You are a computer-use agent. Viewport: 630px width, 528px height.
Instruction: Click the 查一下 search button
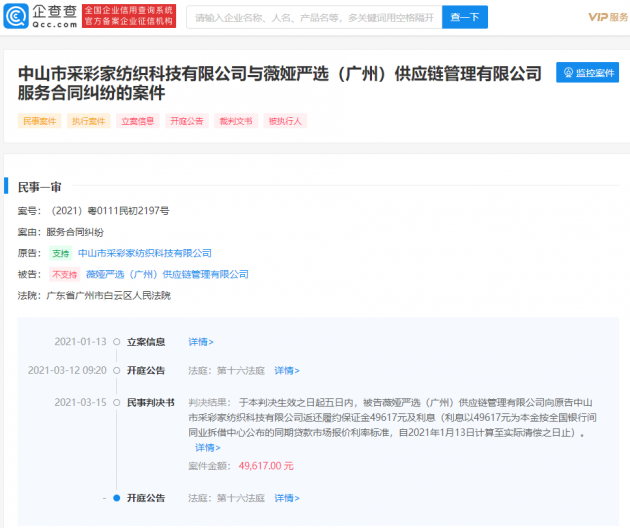pos(465,17)
